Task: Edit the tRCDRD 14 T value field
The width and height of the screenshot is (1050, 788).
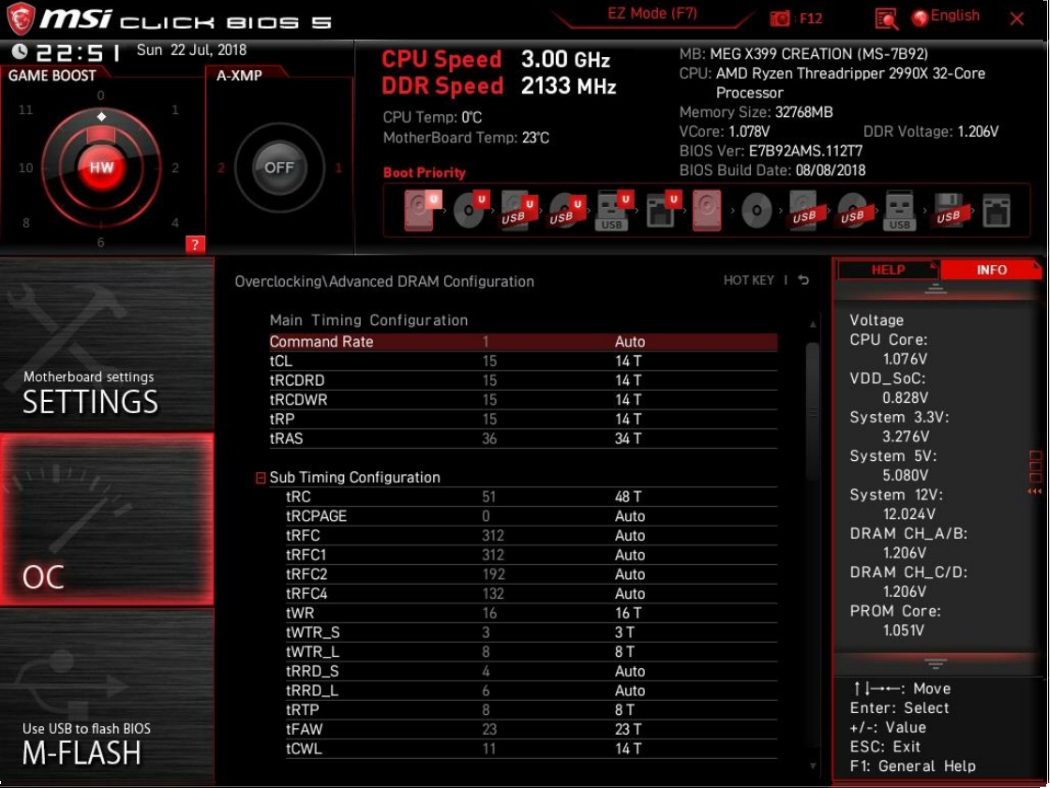Action: coord(628,380)
